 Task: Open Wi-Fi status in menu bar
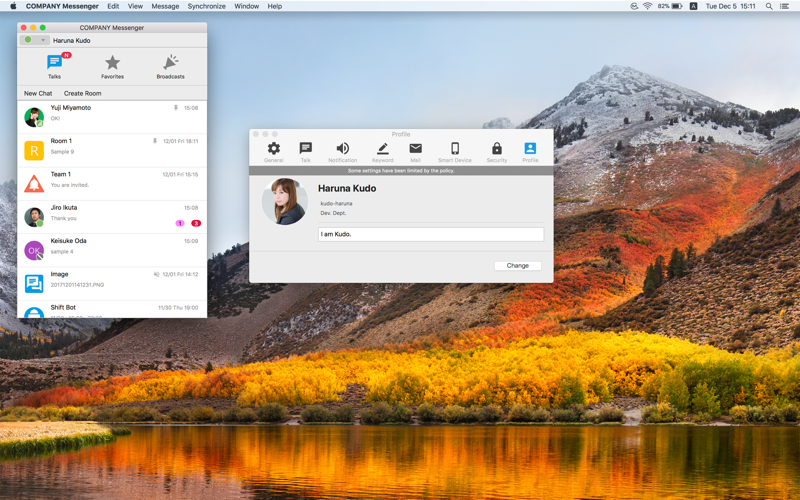647,6
